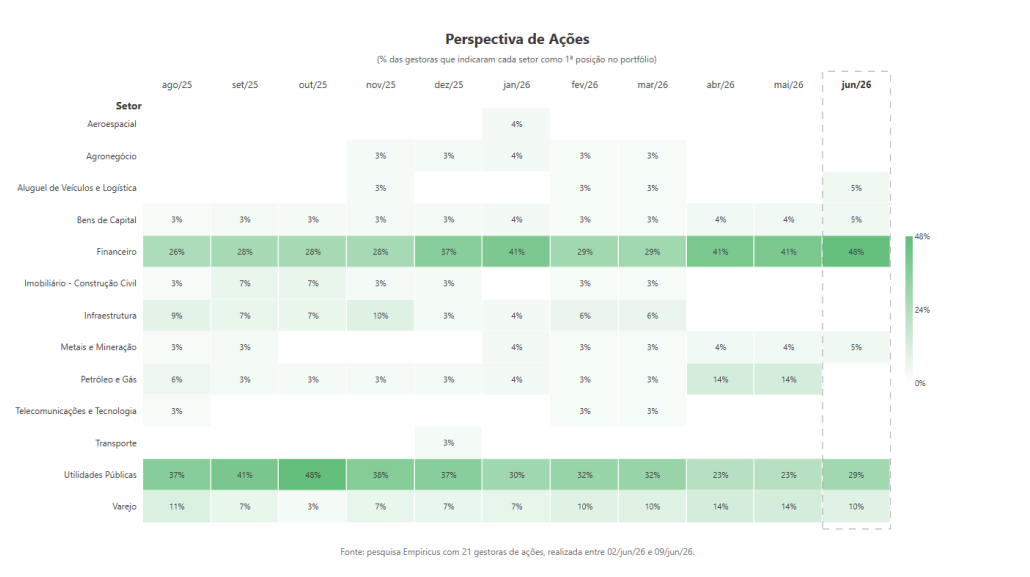Select the ago/25 column header

177,85
